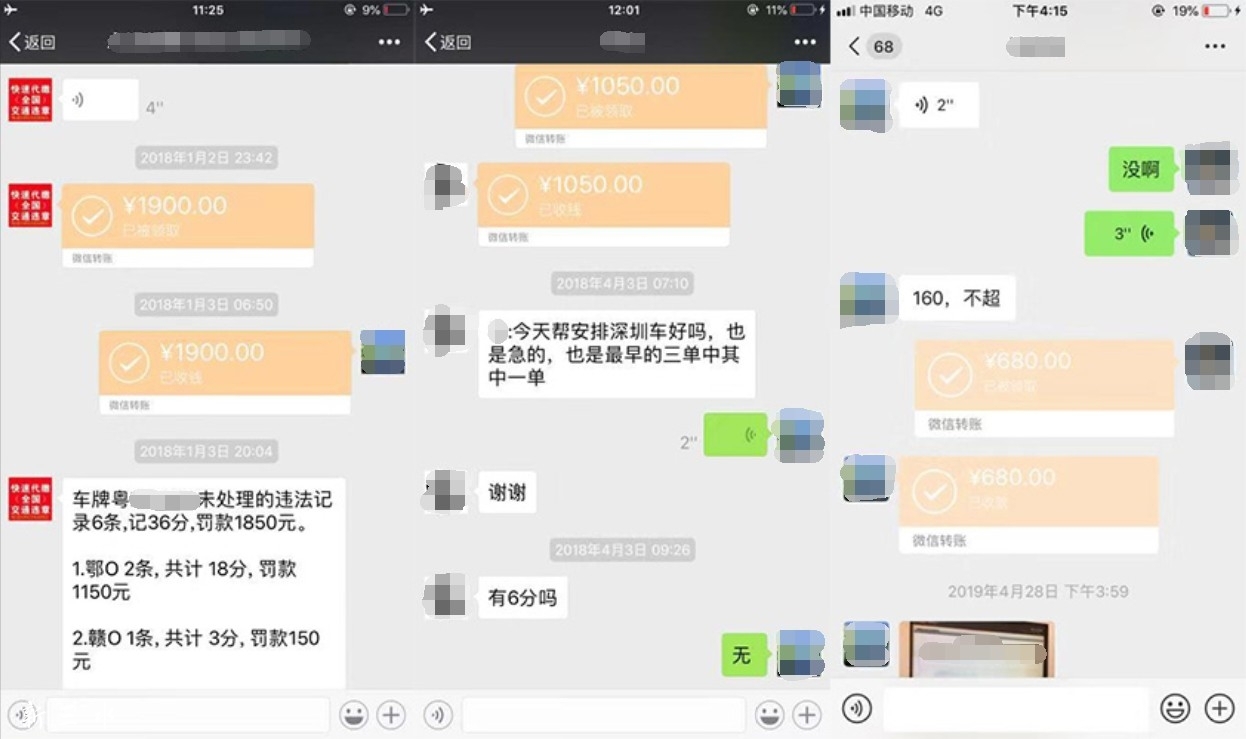Open the photo thumbnail below the 2019年4月28日 timestamp

[976, 650]
